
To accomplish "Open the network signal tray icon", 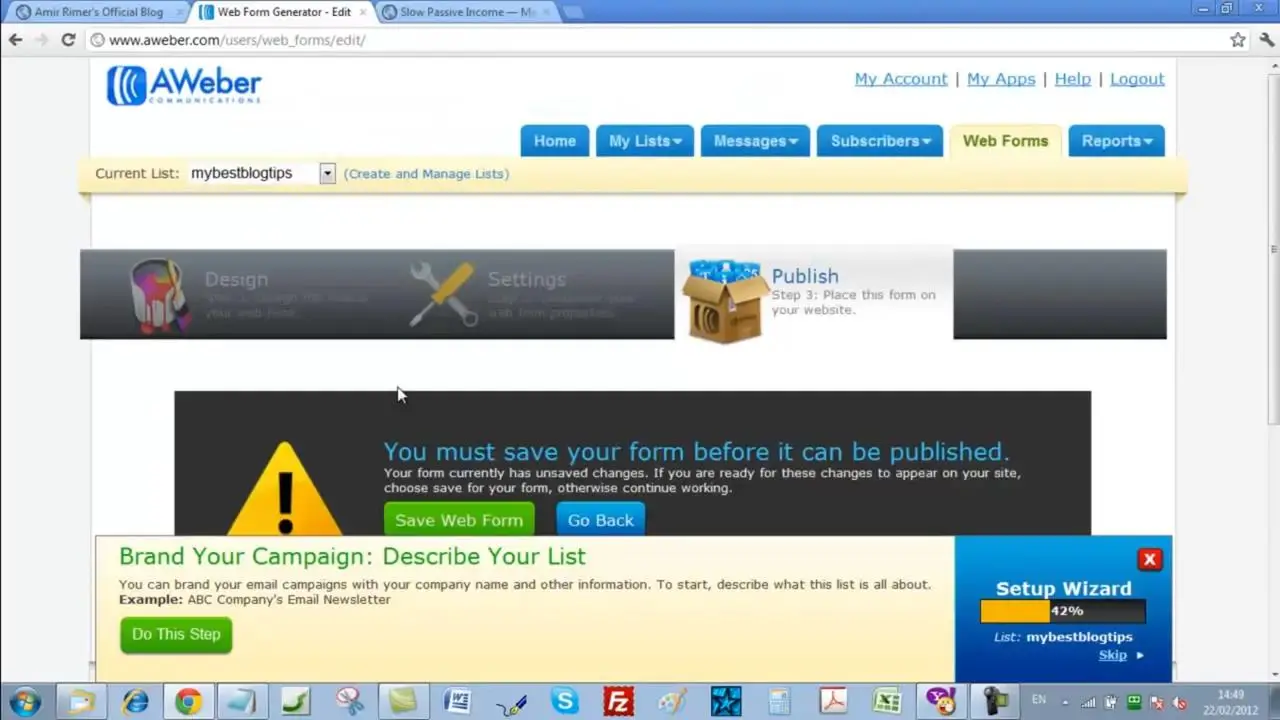I will [x=1088, y=702].
